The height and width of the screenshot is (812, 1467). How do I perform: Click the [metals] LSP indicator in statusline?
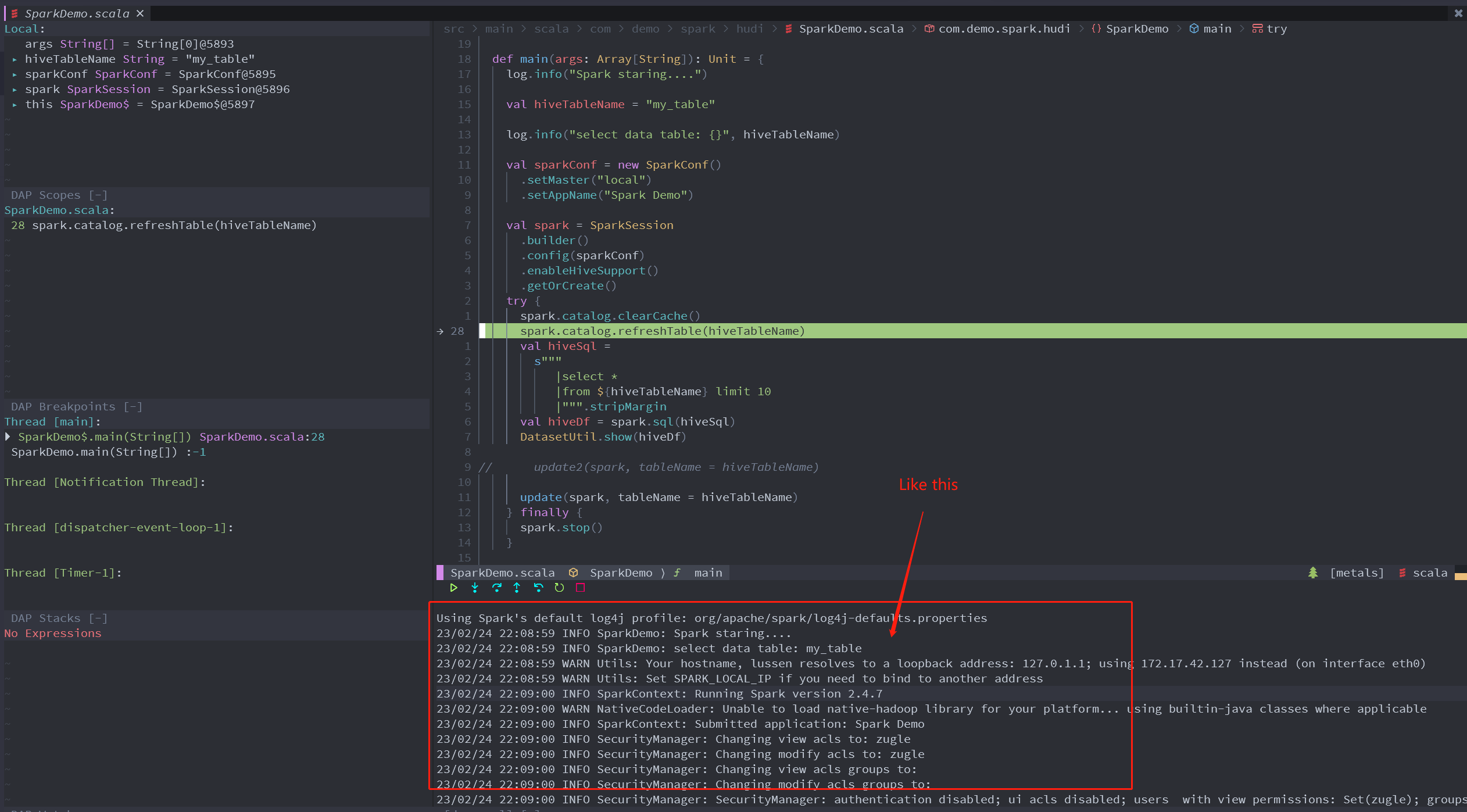coord(1357,573)
